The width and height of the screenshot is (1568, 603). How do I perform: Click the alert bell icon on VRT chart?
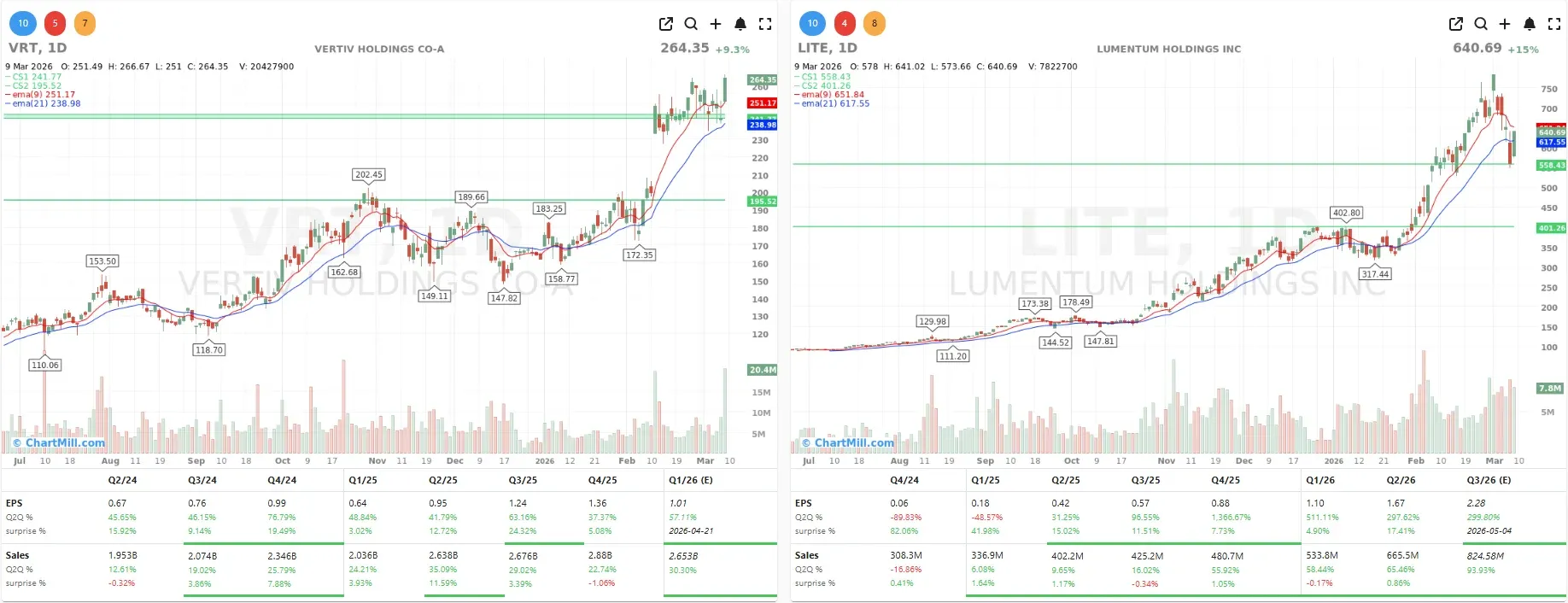(740, 24)
